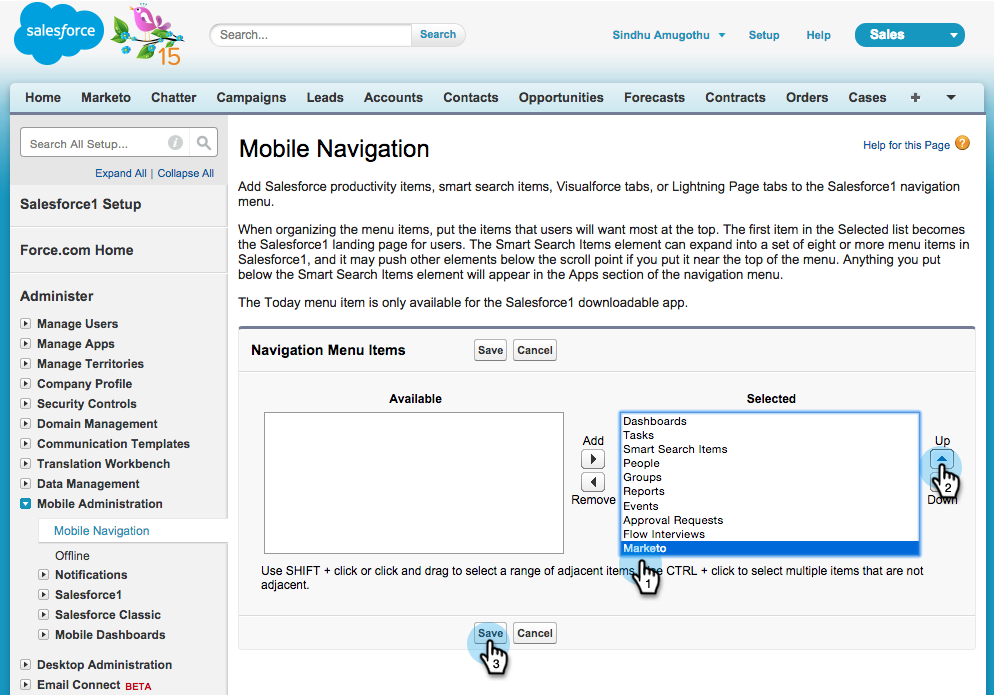This screenshot has height=695, width=995.
Task: Open the Mobile Navigation sidebar item
Action: 102,531
